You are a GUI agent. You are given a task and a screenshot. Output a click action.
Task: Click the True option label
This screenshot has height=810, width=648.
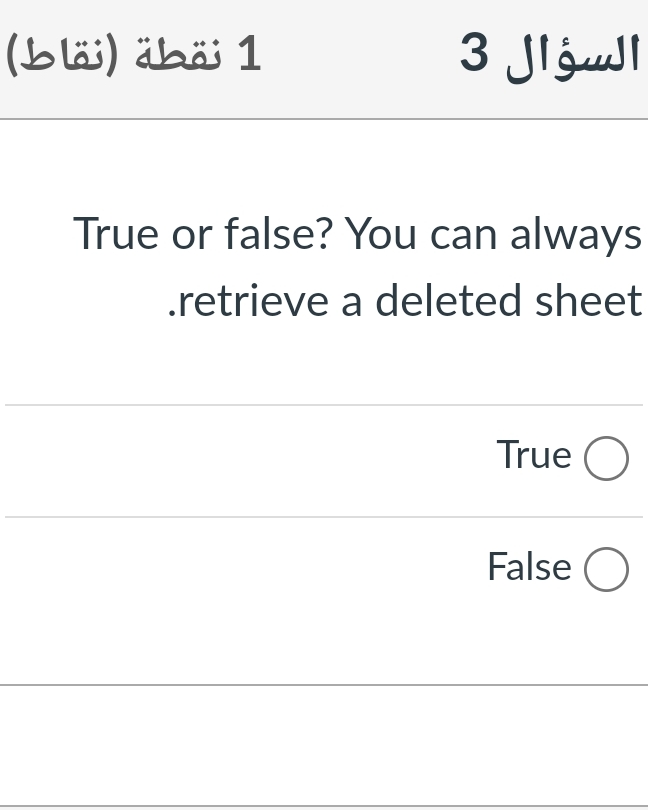[534, 455]
